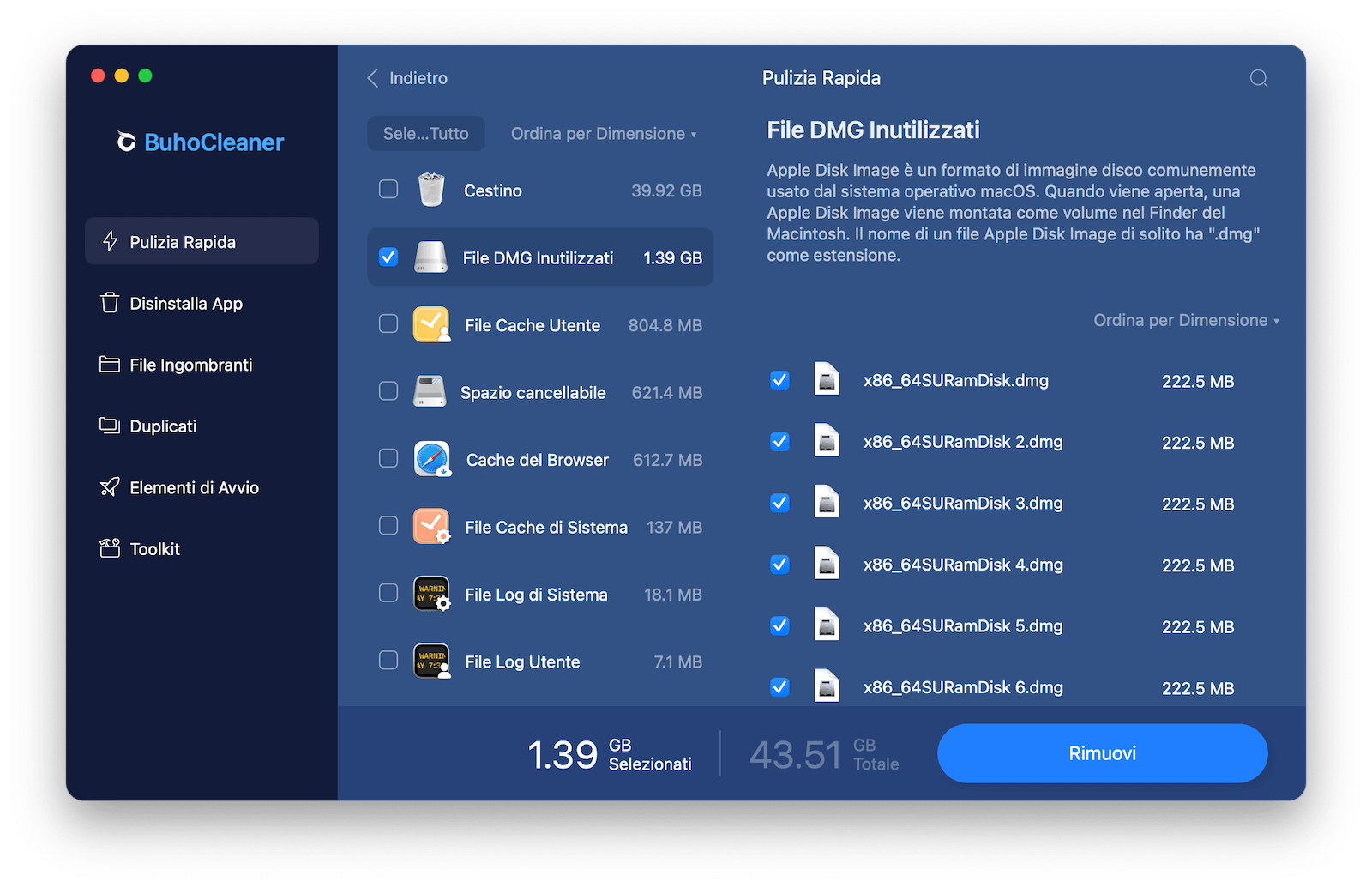Click the Spazio cancellabile drive icon
Screen dimensions: 1372x888
[x=430, y=391]
